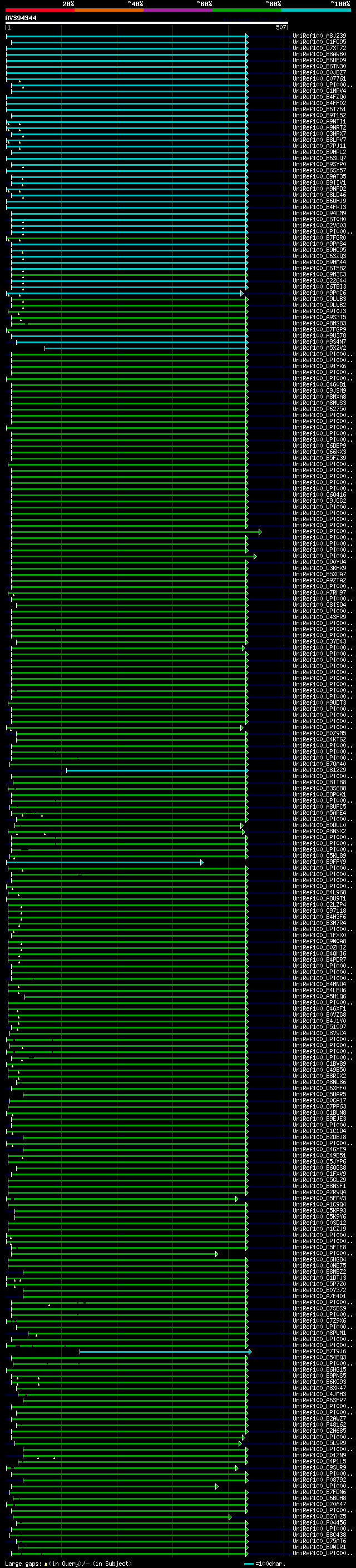Click the arrowhead ending the B2YHZ5 alignment
Image resolution: width=356 pixels, height=1568 pixels.
click(x=230, y=1516)
